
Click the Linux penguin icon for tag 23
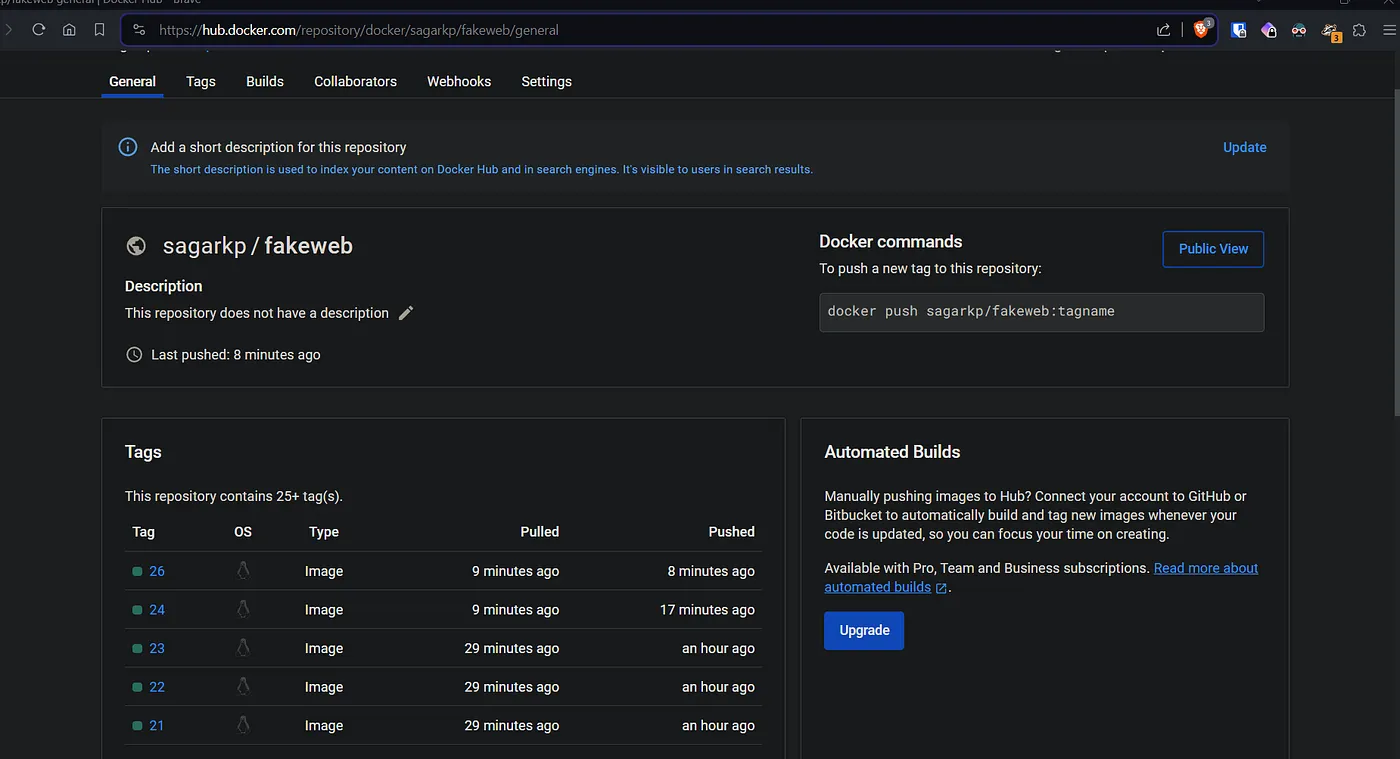click(243, 648)
